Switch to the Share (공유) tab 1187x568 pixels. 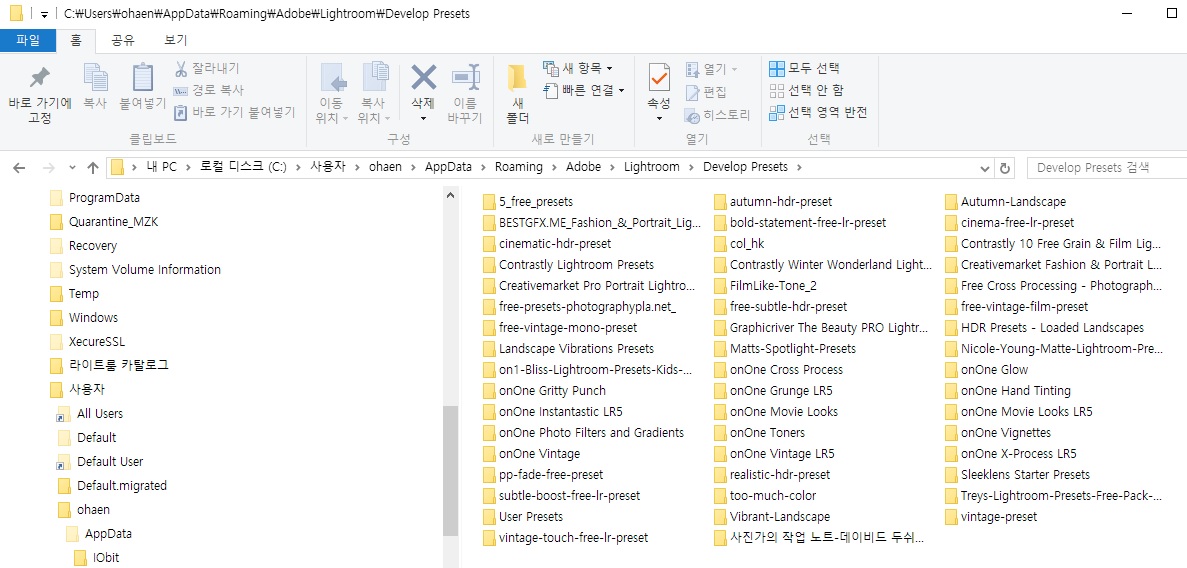[x=123, y=40]
